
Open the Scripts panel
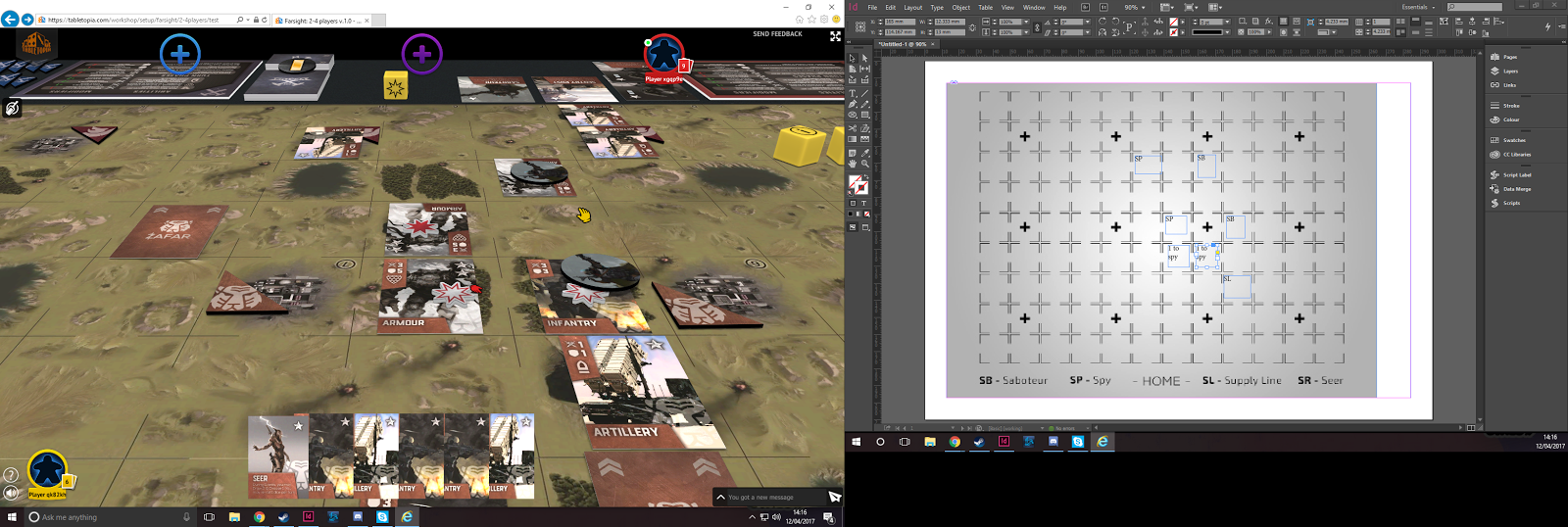(1512, 203)
